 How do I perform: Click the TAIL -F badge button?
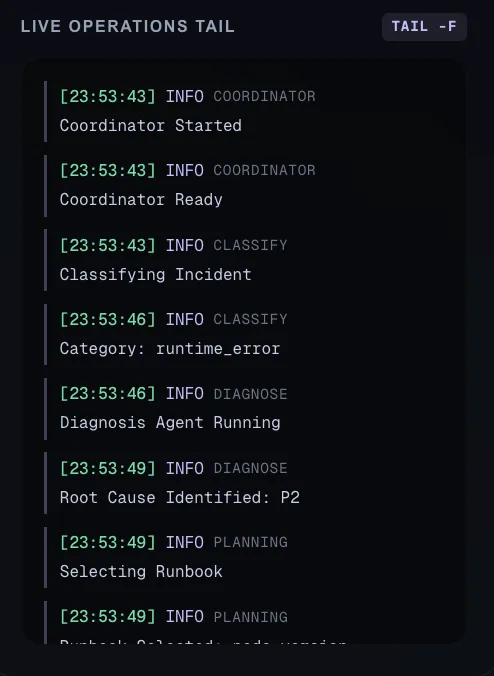[424, 27]
